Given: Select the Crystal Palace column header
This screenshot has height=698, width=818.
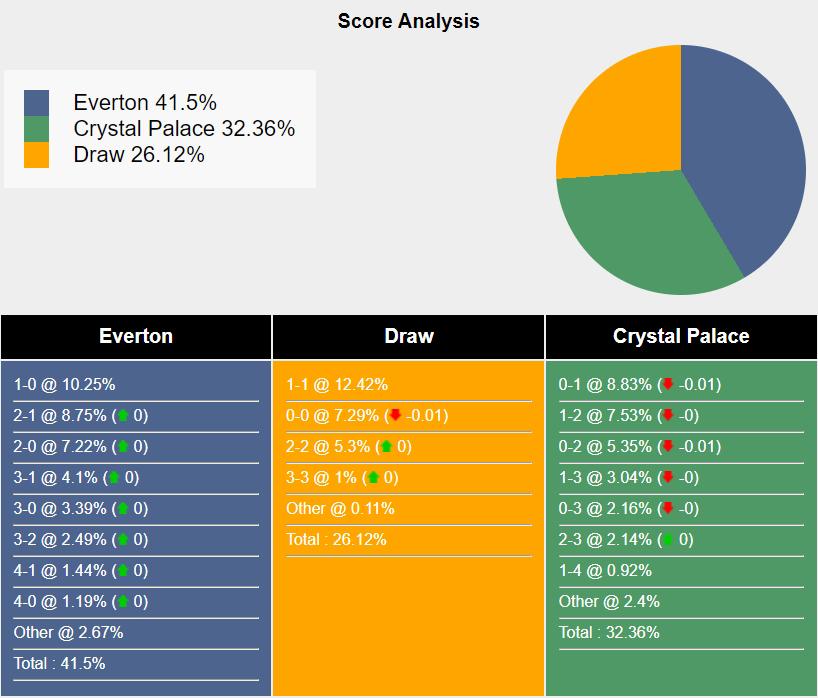Looking at the screenshot, I should tap(681, 337).
